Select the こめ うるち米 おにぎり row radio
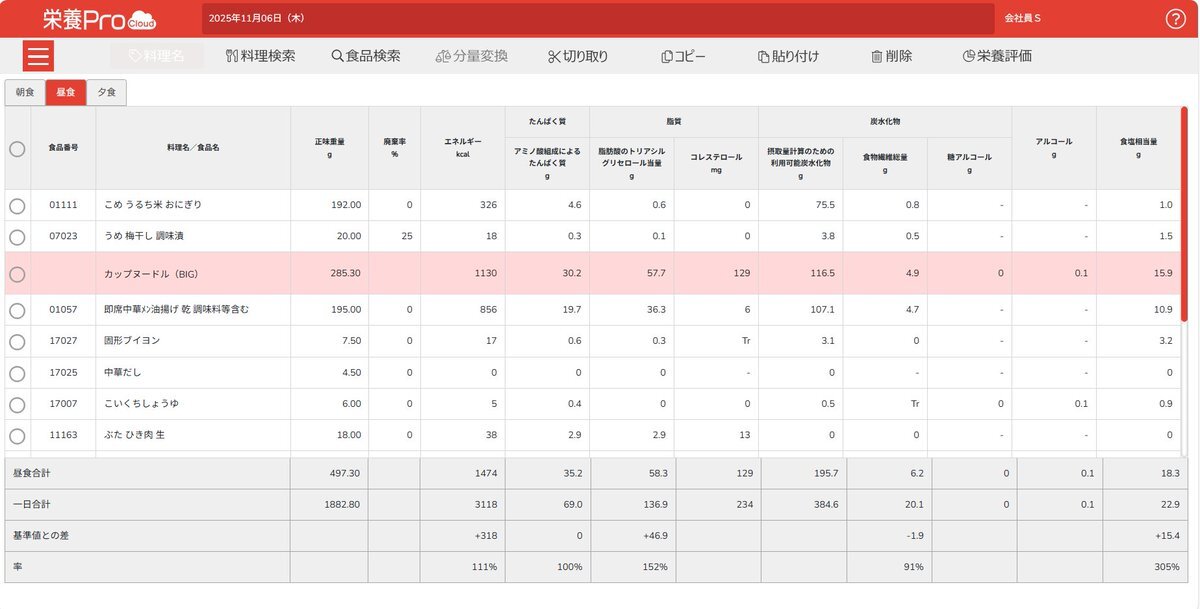The width and height of the screenshot is (1200, 609). click(x=17, y=205)
